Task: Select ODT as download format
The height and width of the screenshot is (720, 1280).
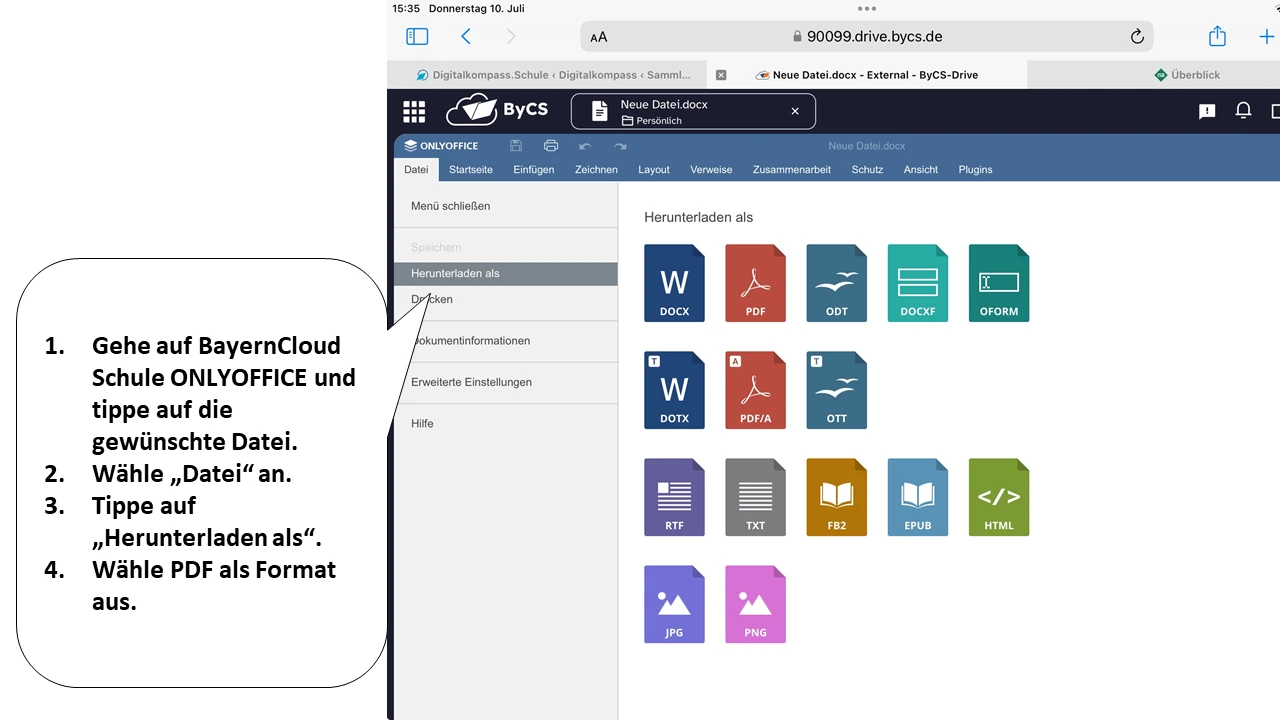Action: pos(836,283)
